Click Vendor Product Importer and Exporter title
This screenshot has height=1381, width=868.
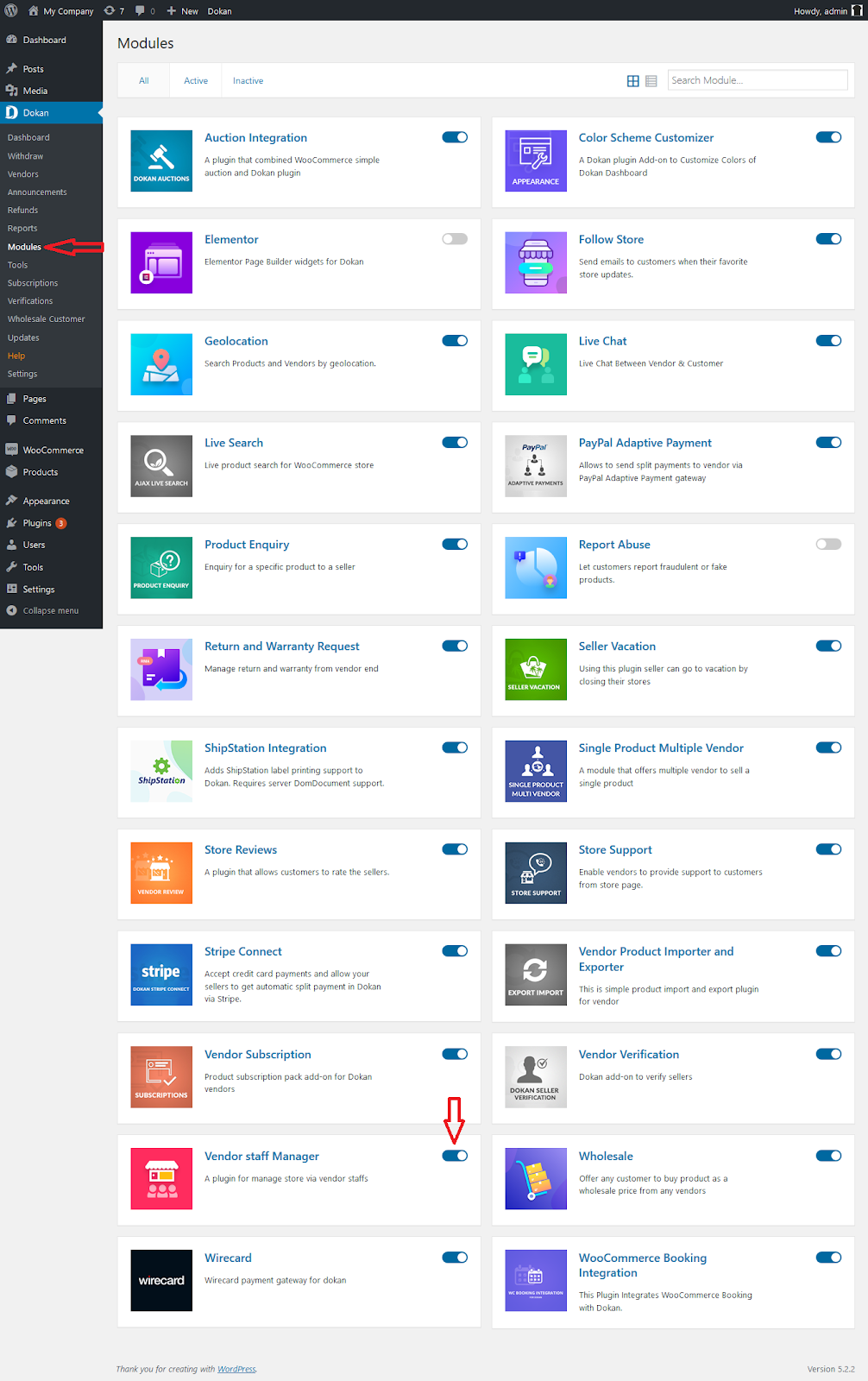click(657, 959)
